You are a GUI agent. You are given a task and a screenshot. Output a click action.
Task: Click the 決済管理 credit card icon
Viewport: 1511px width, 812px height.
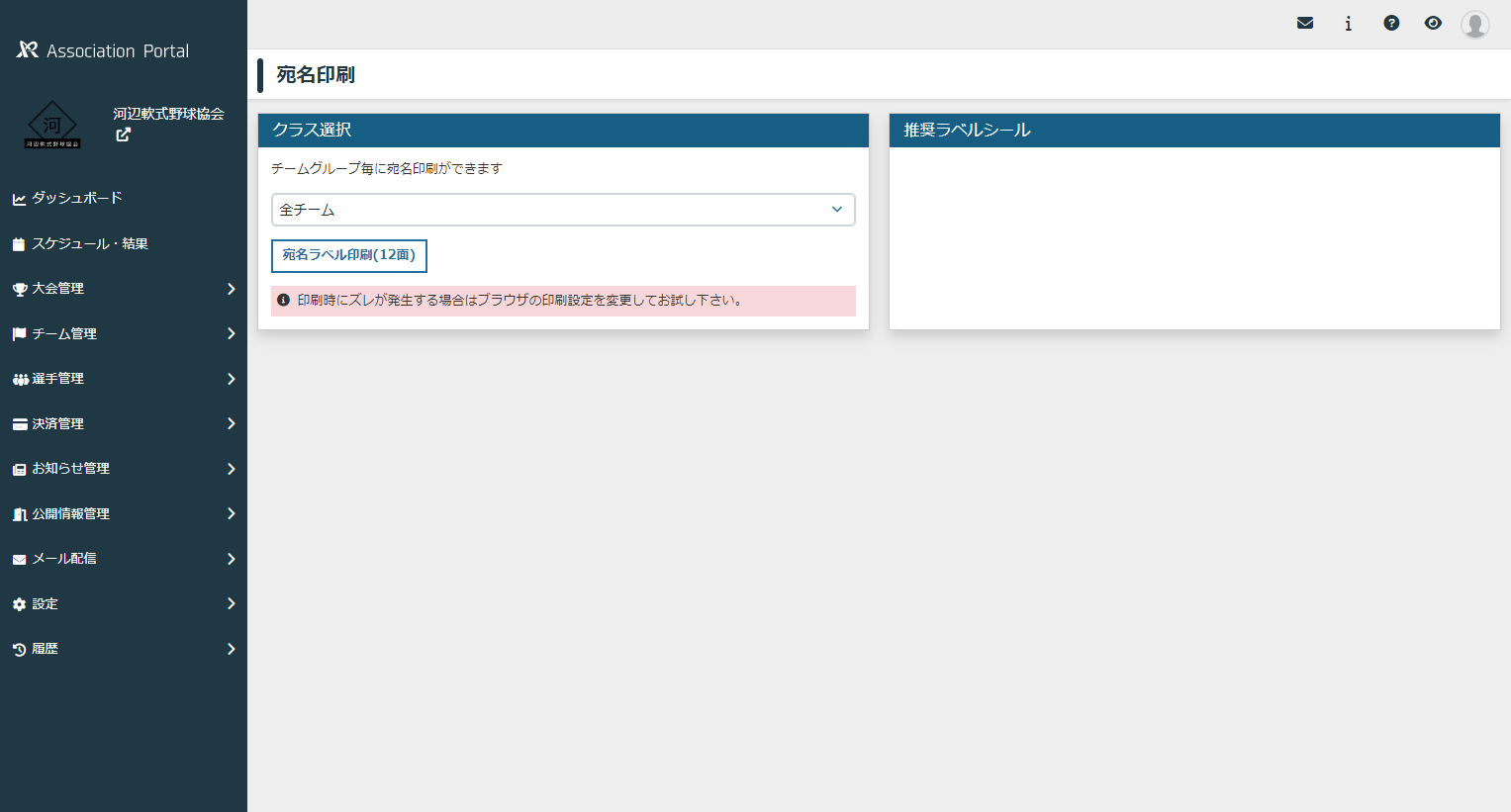point(19,424)
